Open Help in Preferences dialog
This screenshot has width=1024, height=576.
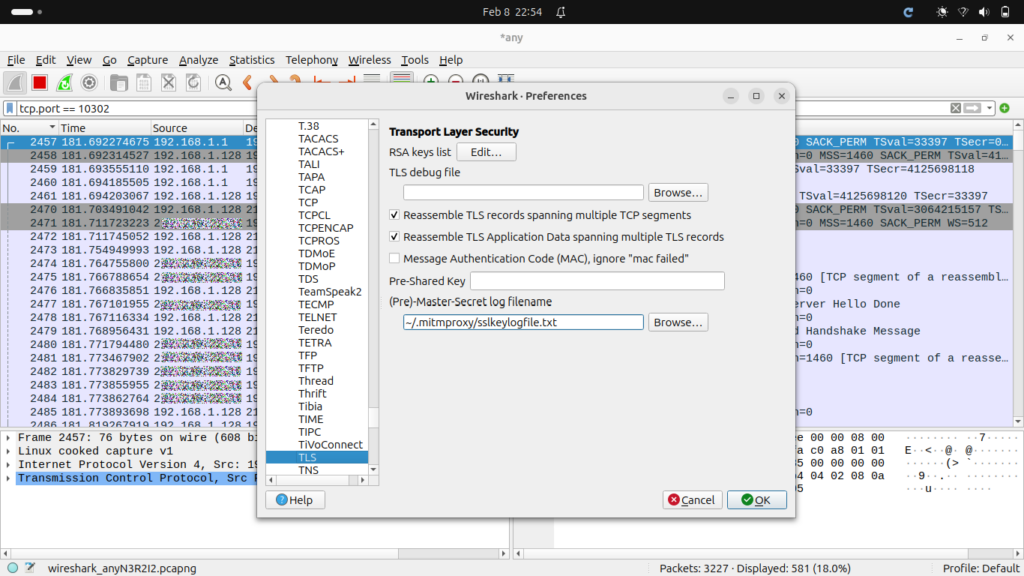pos(295,500)
